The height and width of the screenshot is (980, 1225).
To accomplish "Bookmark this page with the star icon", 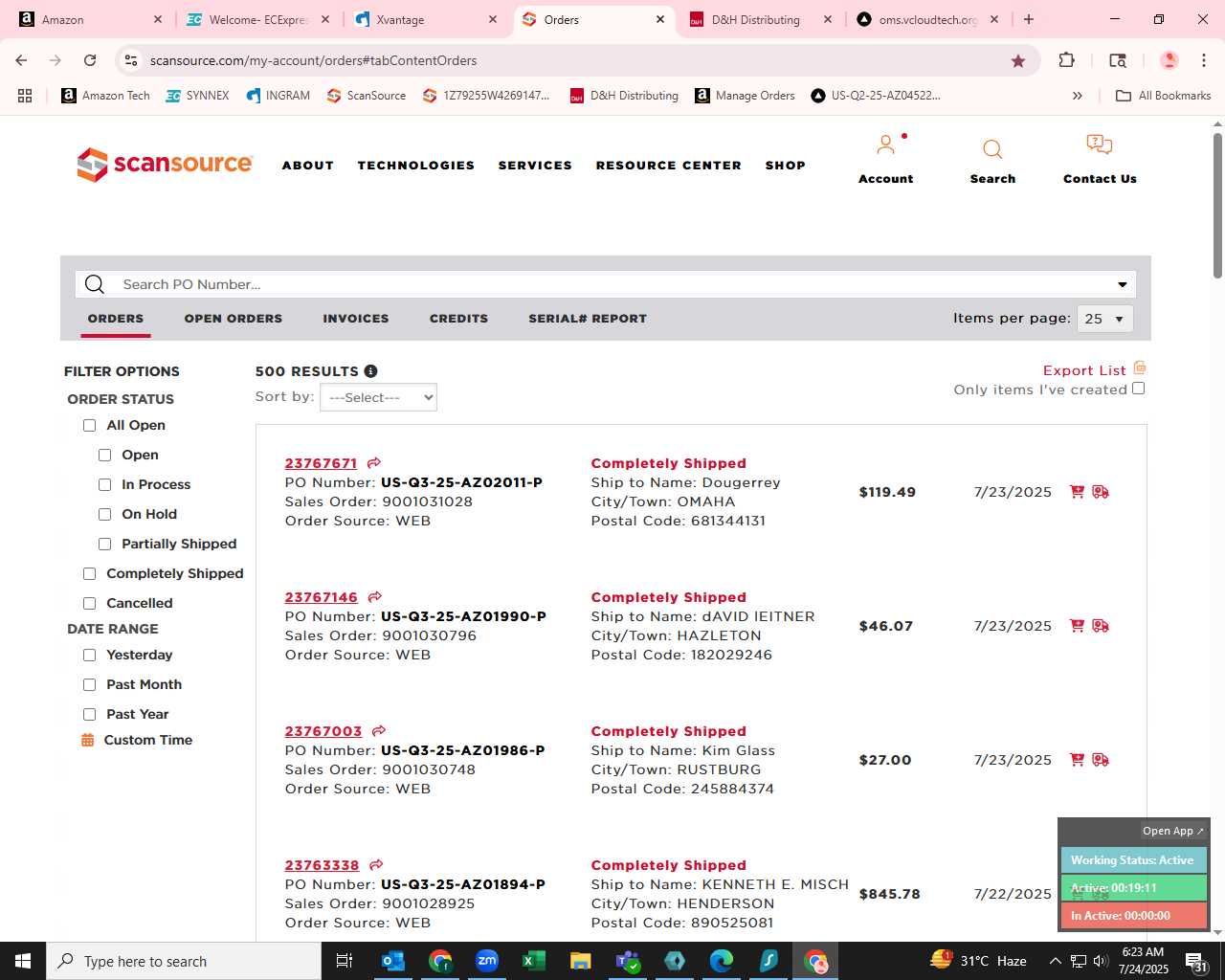I will coord(1018,60).
